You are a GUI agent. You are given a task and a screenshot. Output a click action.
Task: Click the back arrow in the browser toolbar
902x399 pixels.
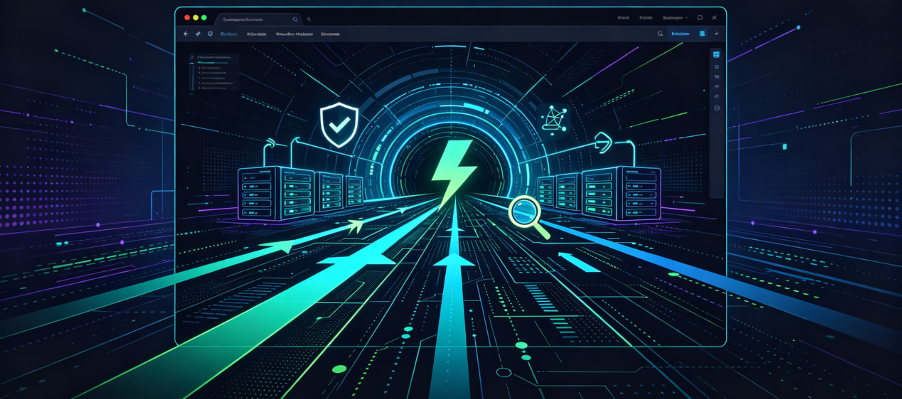pos(186,34)
